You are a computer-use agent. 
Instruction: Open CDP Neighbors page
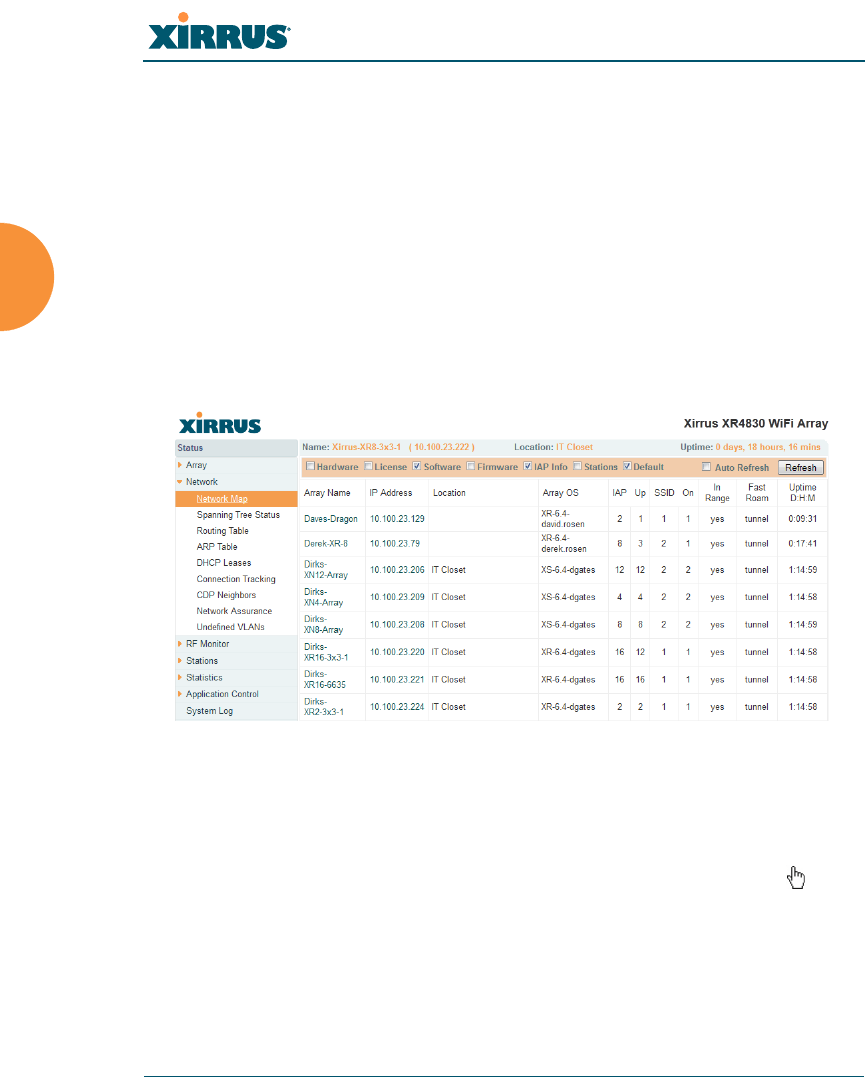[226, 595]
